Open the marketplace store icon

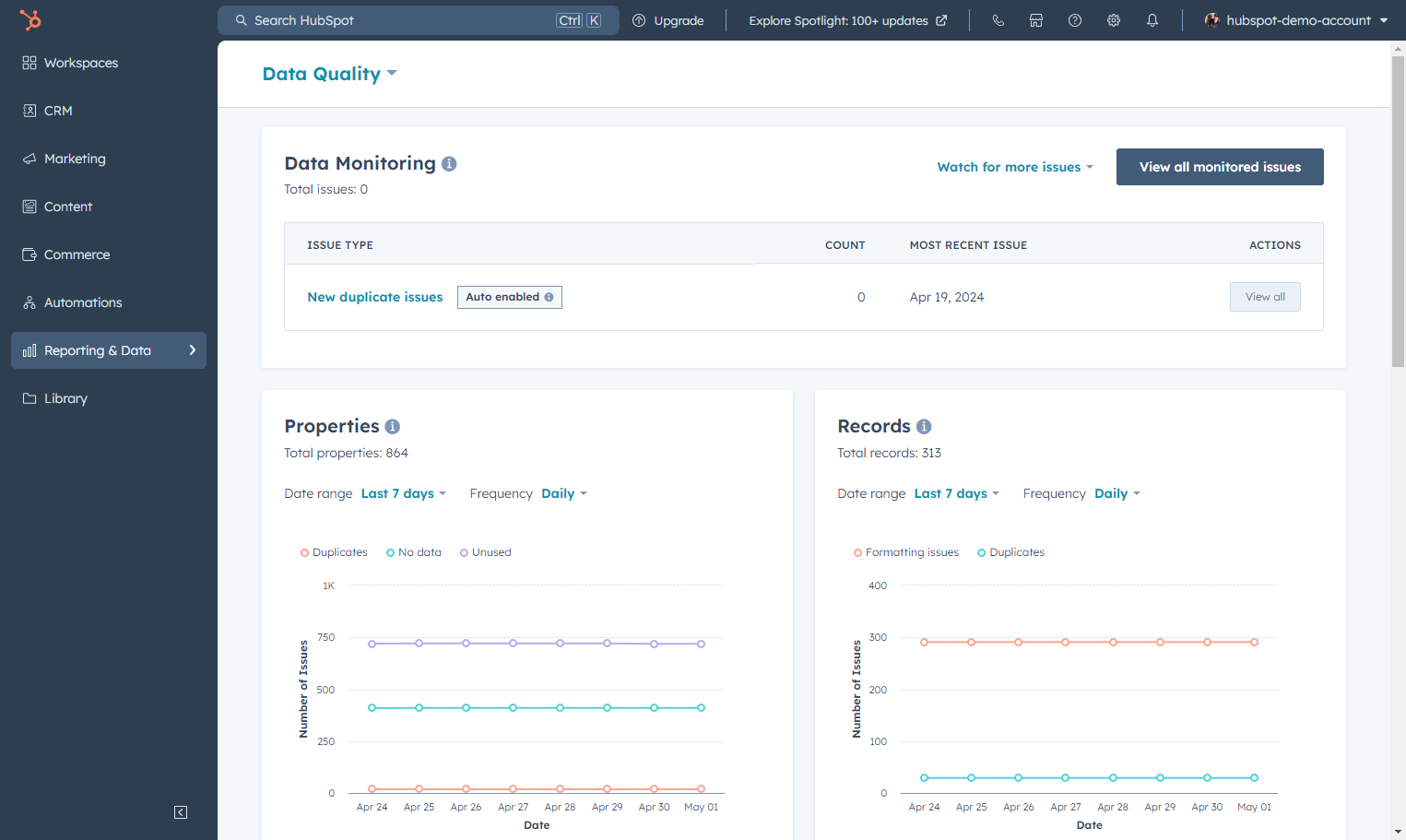[x=1036, y=20]
